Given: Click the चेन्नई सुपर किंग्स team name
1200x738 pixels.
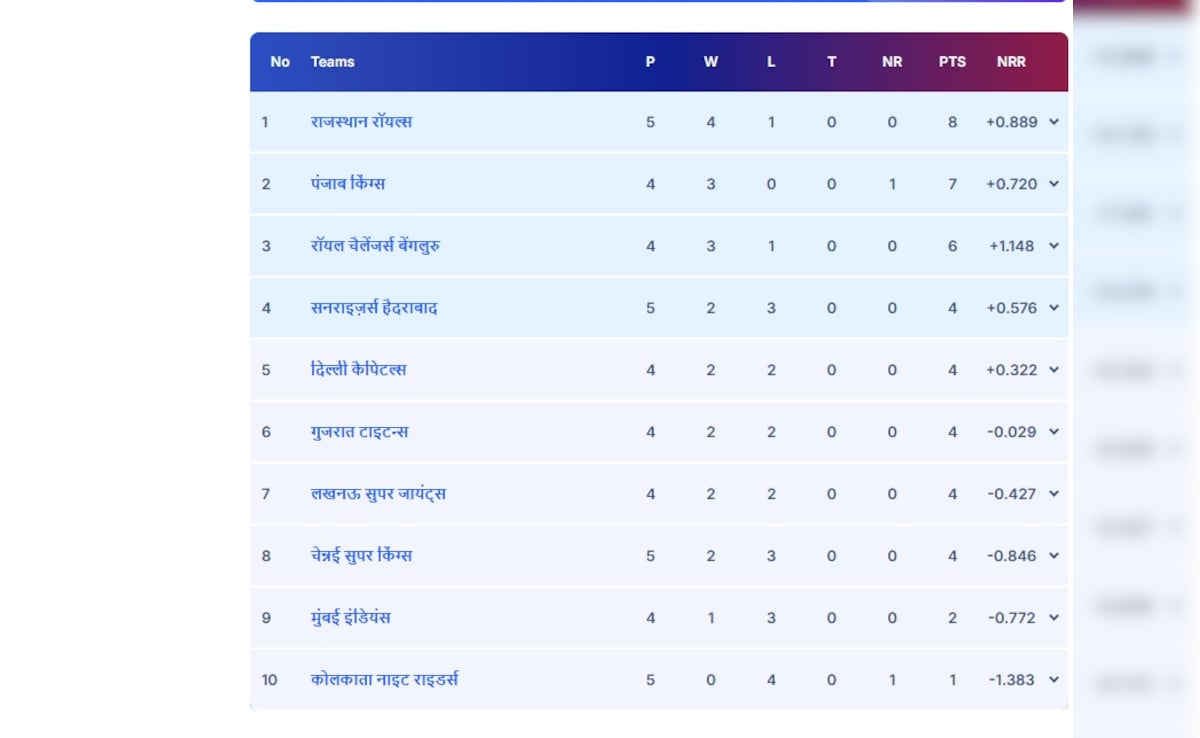Looking at the screenshot, I should pyautogui.click(x=361, y=556).
